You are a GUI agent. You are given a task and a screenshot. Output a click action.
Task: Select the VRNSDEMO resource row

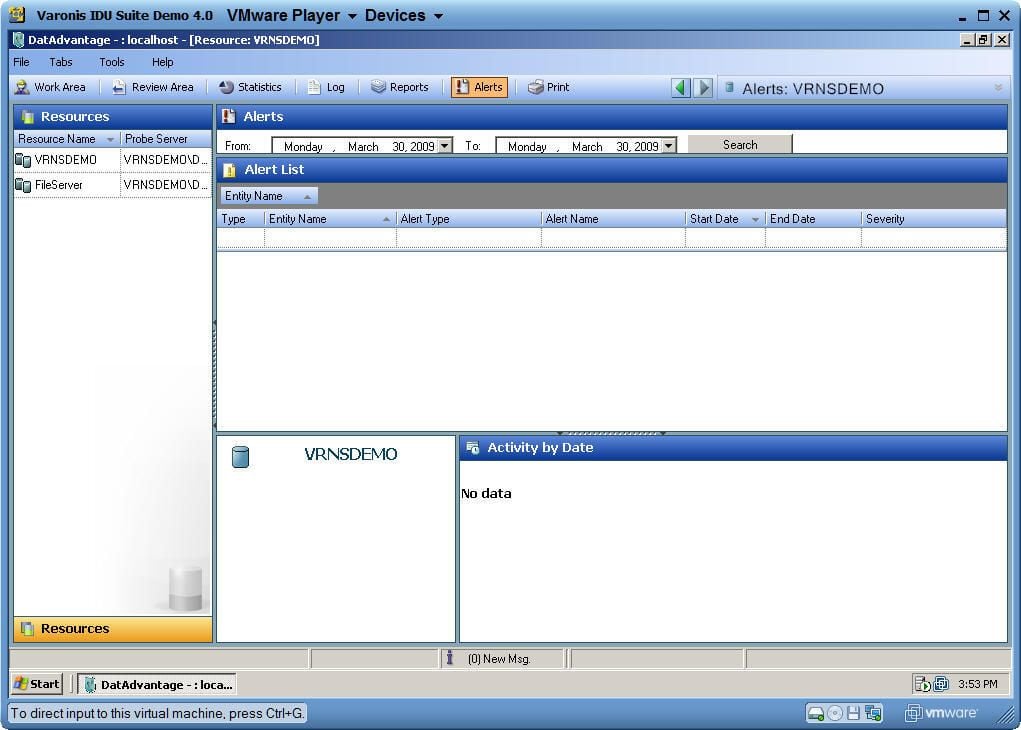click(x=112, y=160)
